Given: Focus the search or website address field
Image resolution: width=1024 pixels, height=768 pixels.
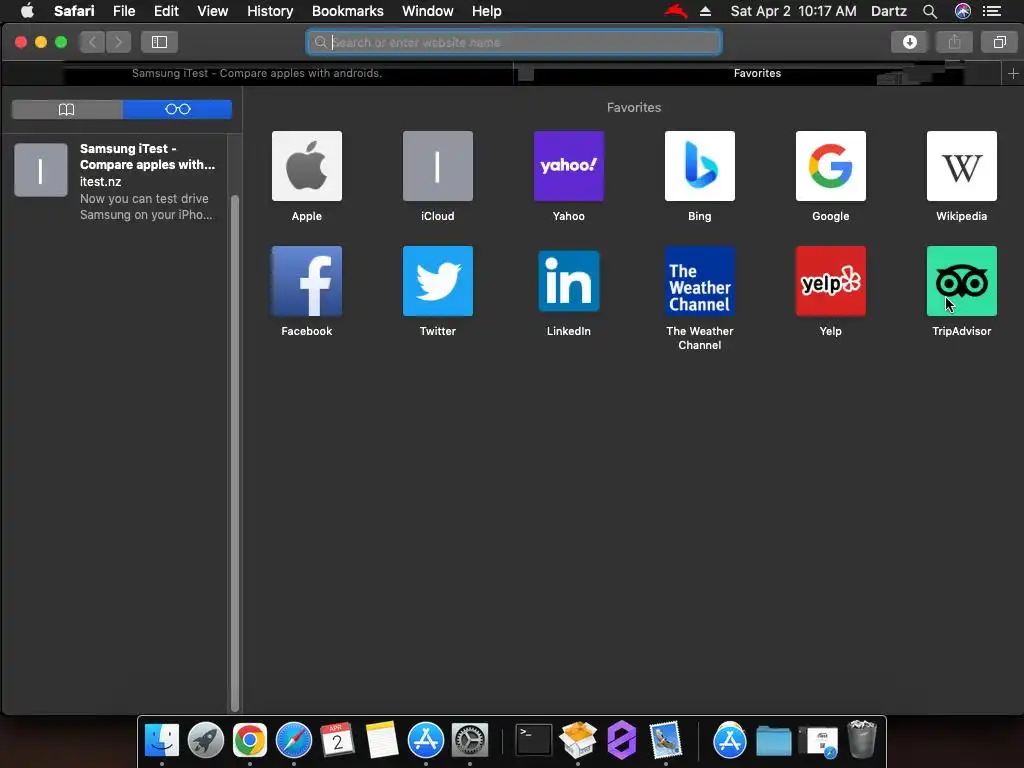Looking at the screenshot, I should [x=514, y=42].
